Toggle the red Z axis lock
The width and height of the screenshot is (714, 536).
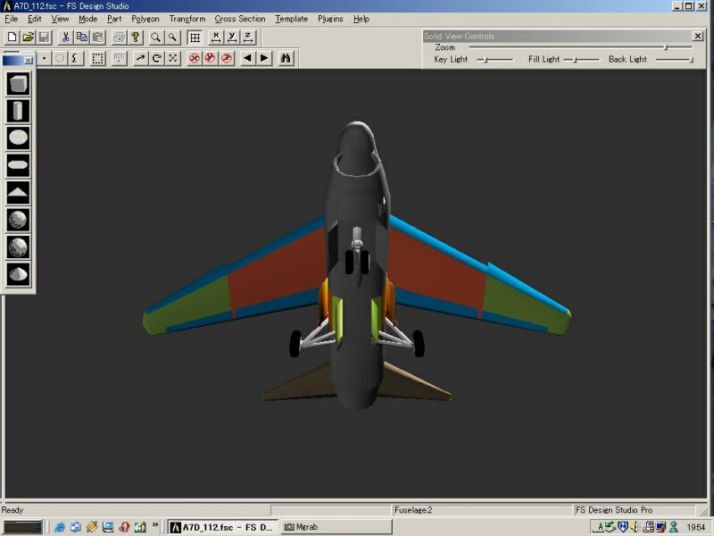(x=227, y=58)
